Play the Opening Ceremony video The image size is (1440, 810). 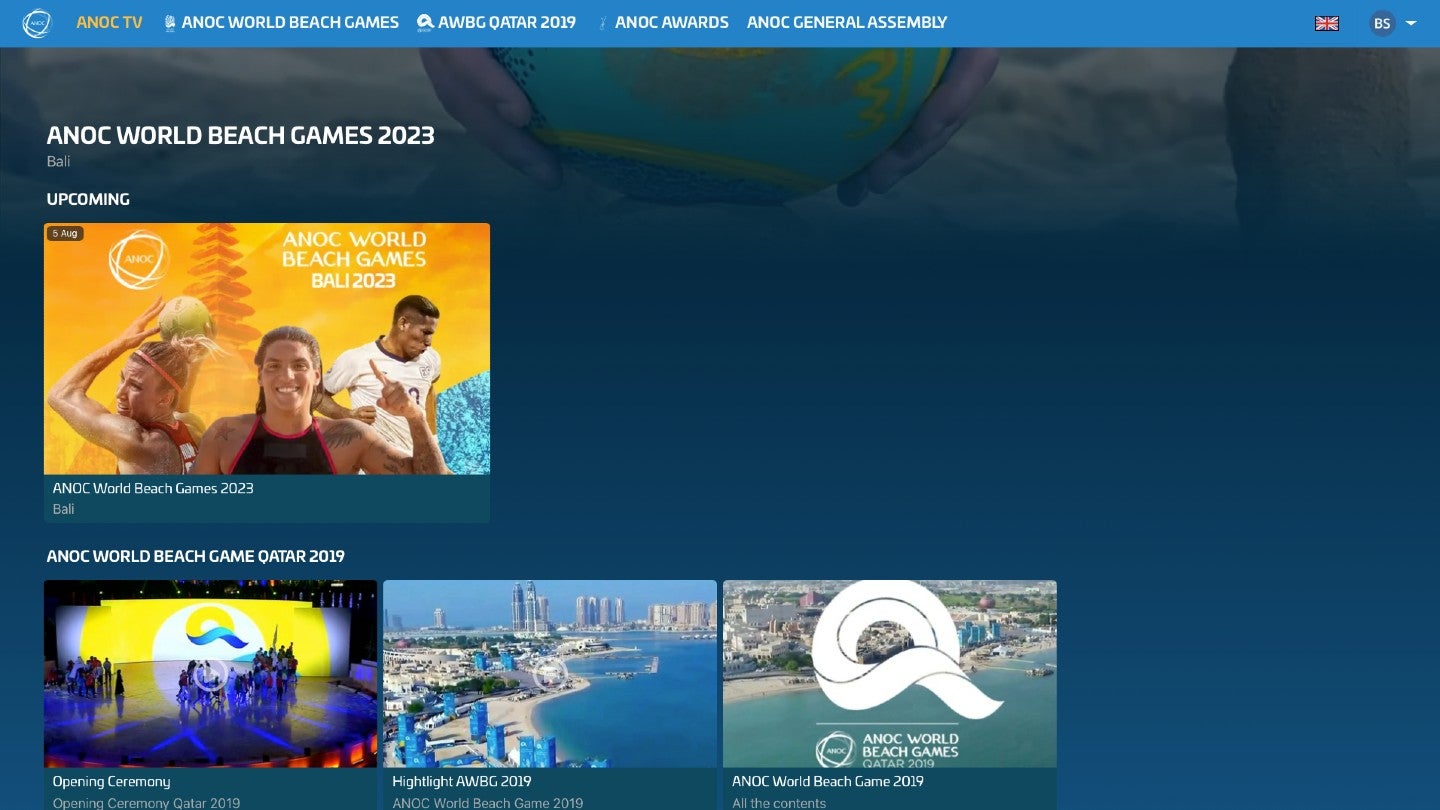point(210,674)
